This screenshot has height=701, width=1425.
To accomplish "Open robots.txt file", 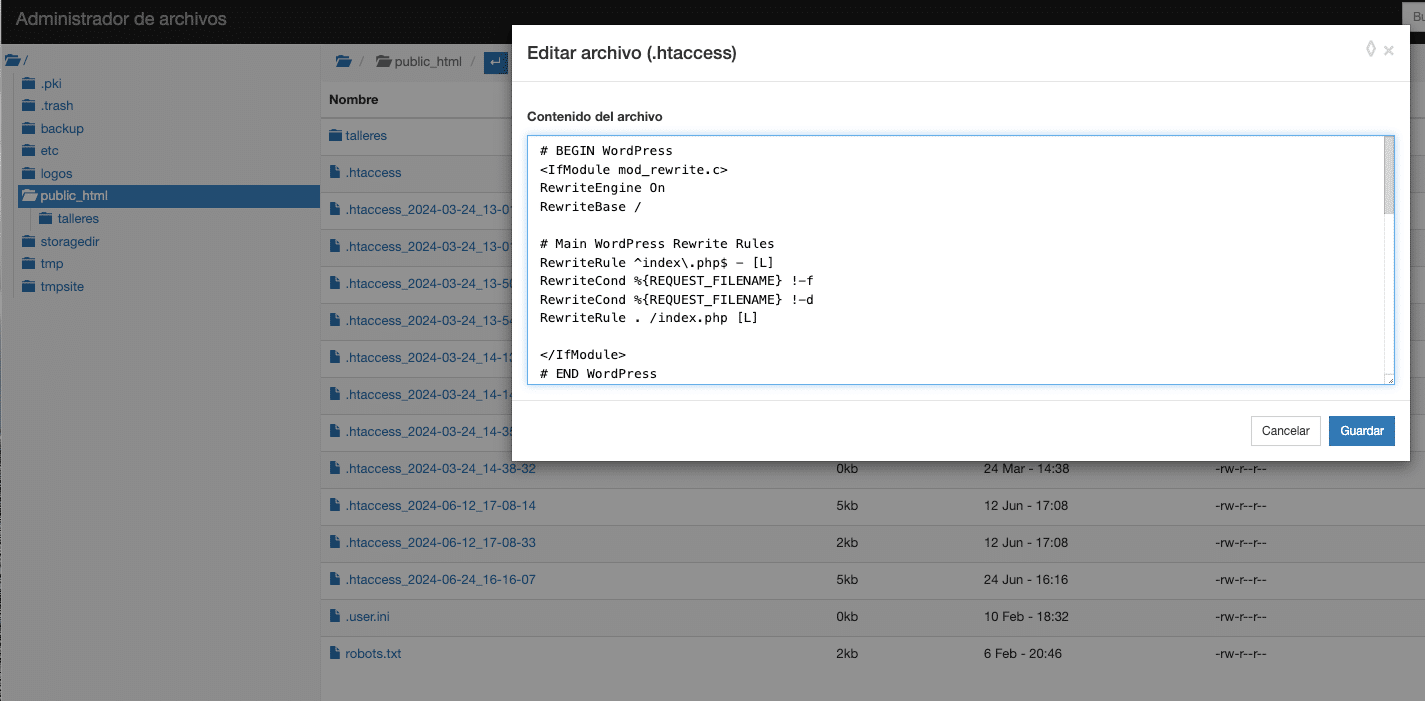I will 373,654.
